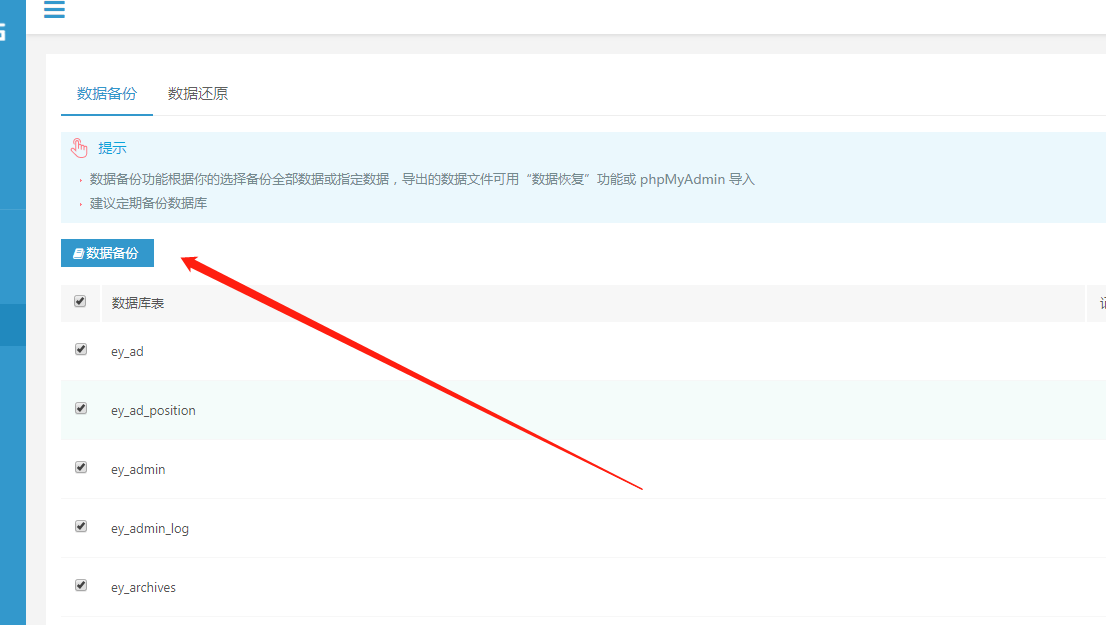Click the 建议定期备份数据库 hint line

(148, 204)
